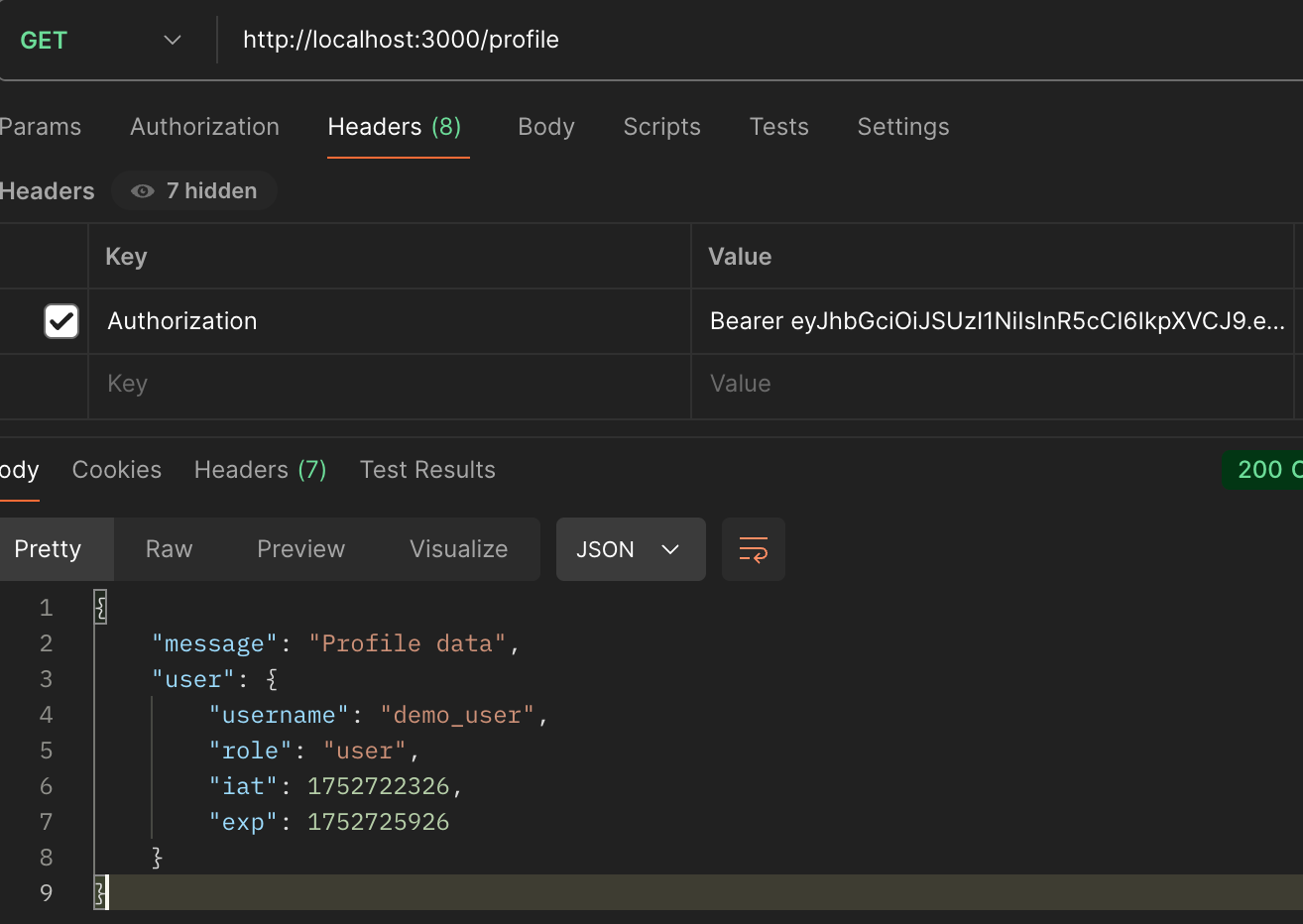
Task: Click the "user" object key
Action: click(193, 679)
